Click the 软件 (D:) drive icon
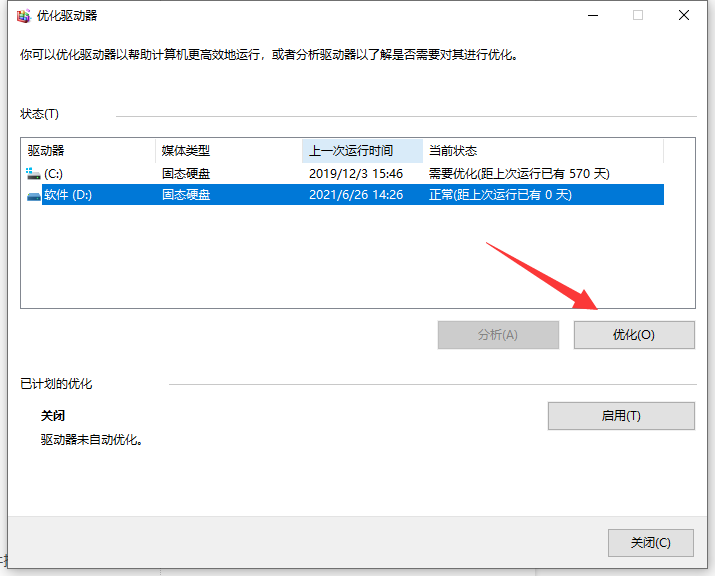Image resolution: width=715 pixels, height=576 pixels. [34, 195]
